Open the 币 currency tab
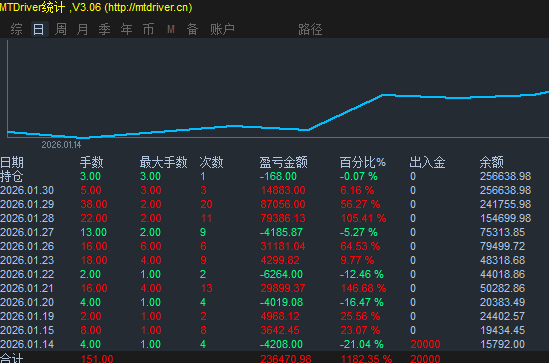This screenshot has width=549, height=363. pos(148,29)
